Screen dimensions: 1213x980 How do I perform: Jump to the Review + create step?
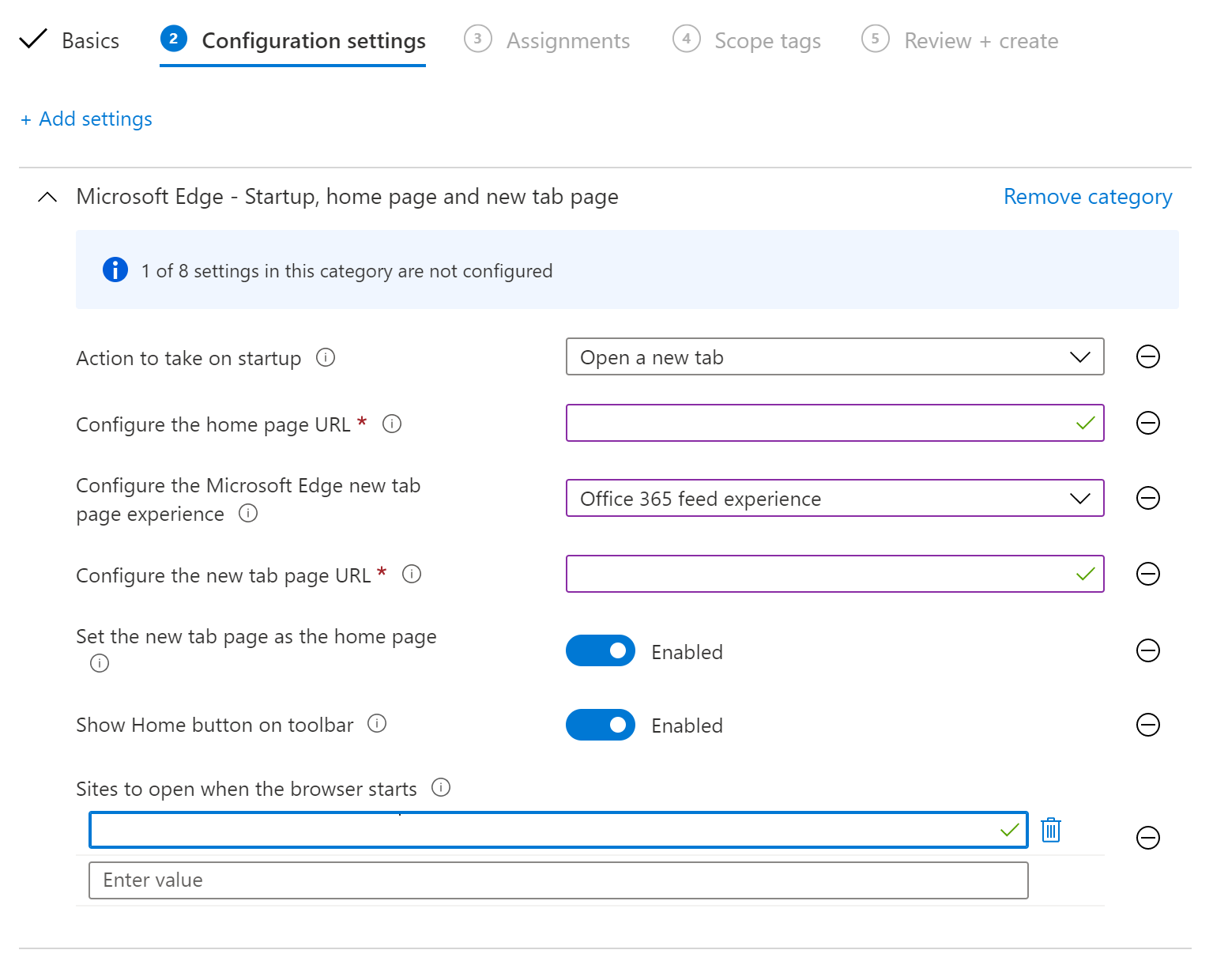960,40
